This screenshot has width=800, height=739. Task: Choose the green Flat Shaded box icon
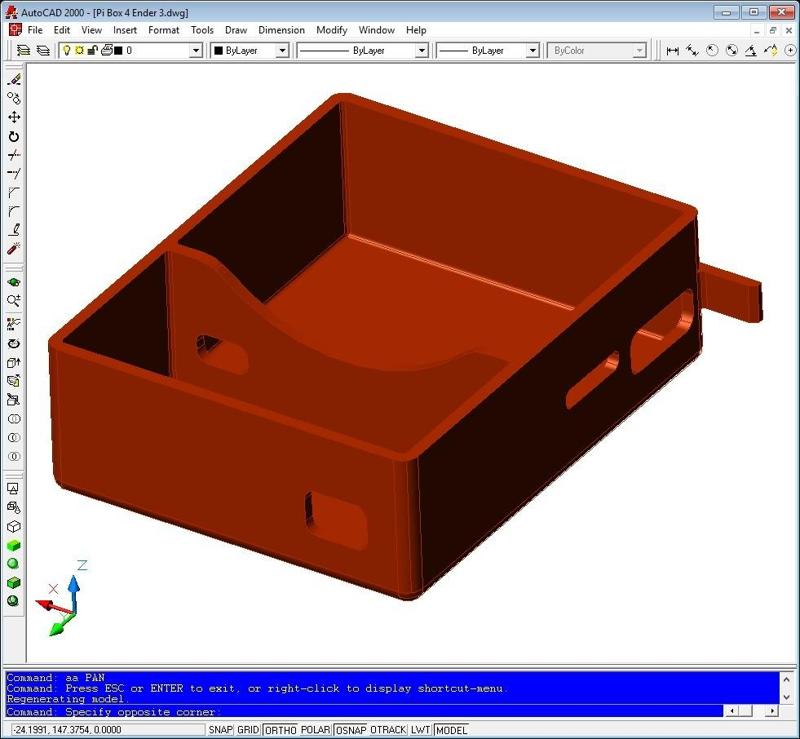(x=14, y=545)
